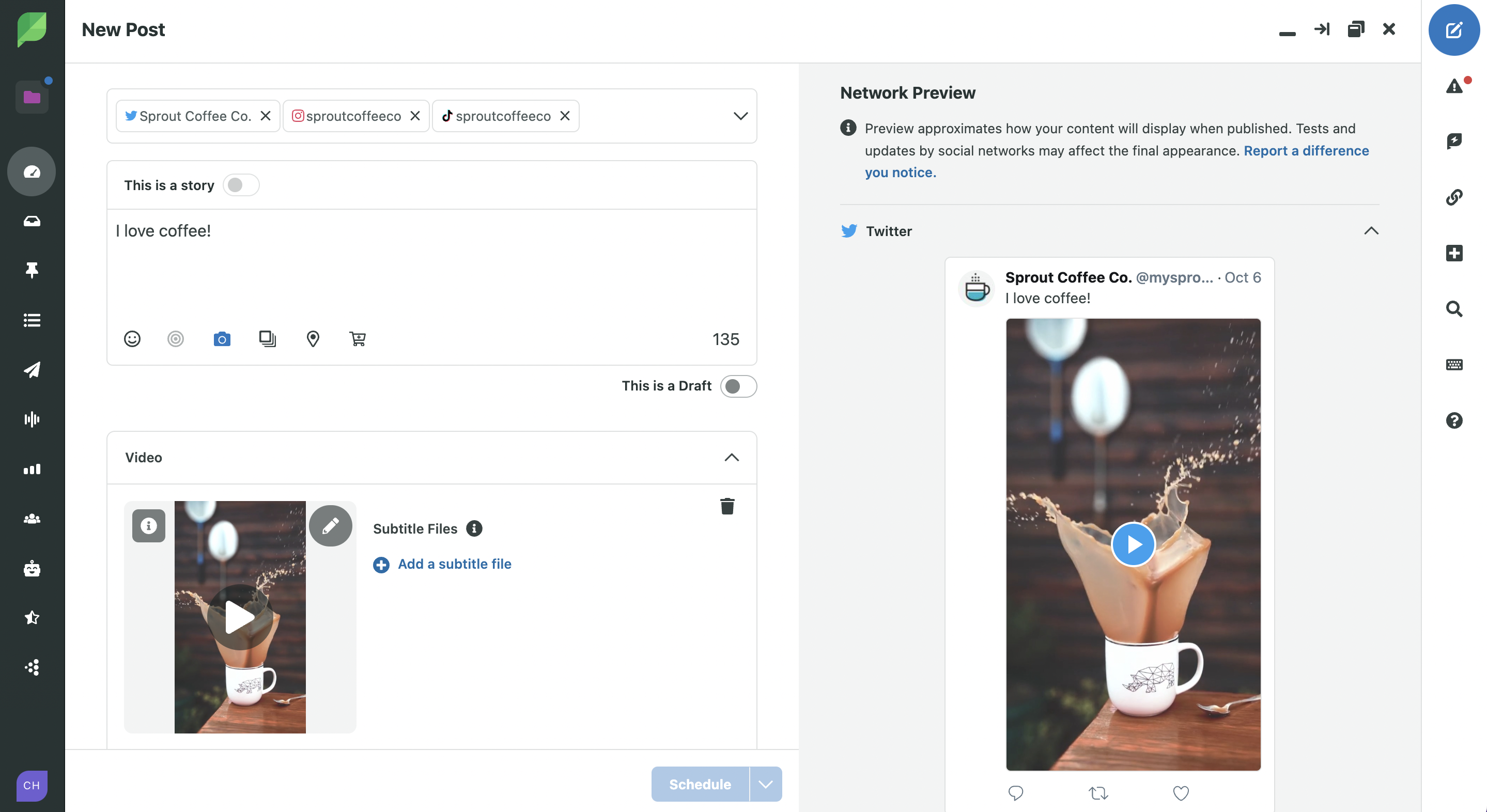This screenshot has height=812, width=1487.
Task: Add a location with the pin icon
Action: 313,339
